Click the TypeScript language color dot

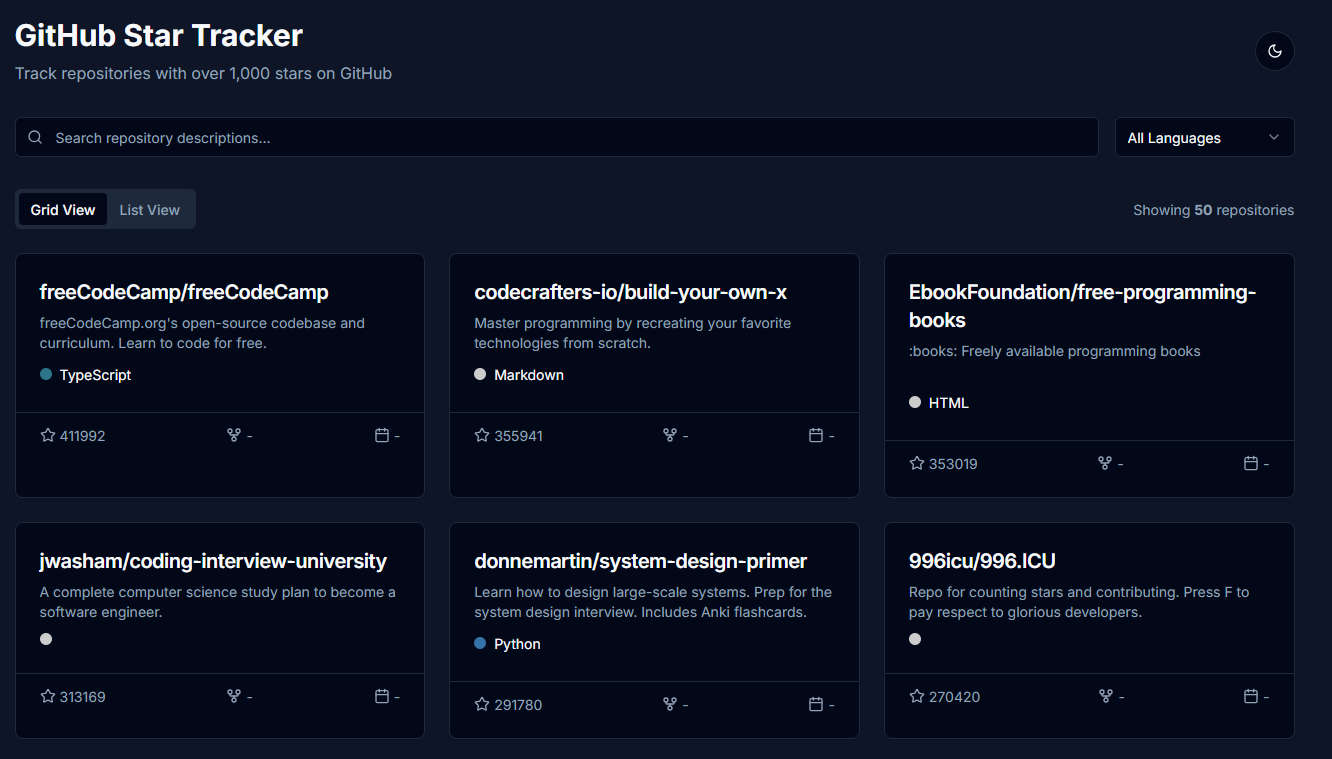click(x=46, y=374)
